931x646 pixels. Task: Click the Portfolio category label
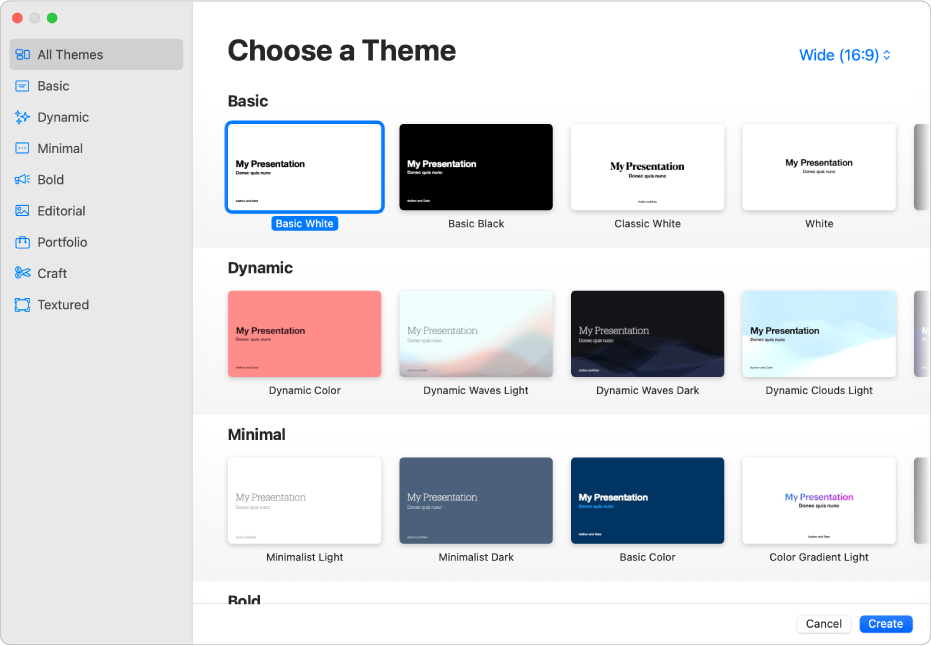(62, 242)
